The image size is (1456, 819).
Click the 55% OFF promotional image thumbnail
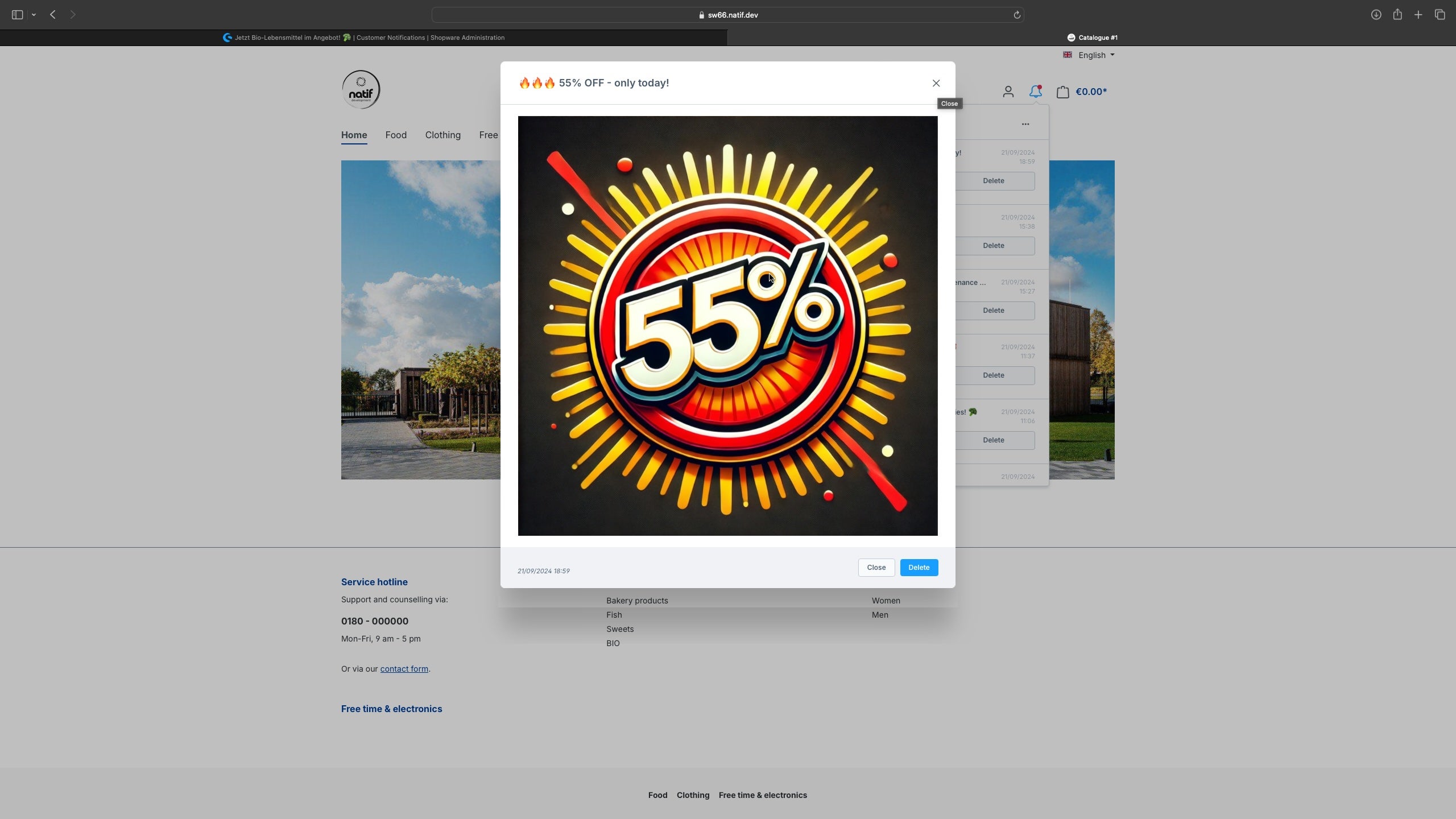pyautogui.click(x=727, y=325)
